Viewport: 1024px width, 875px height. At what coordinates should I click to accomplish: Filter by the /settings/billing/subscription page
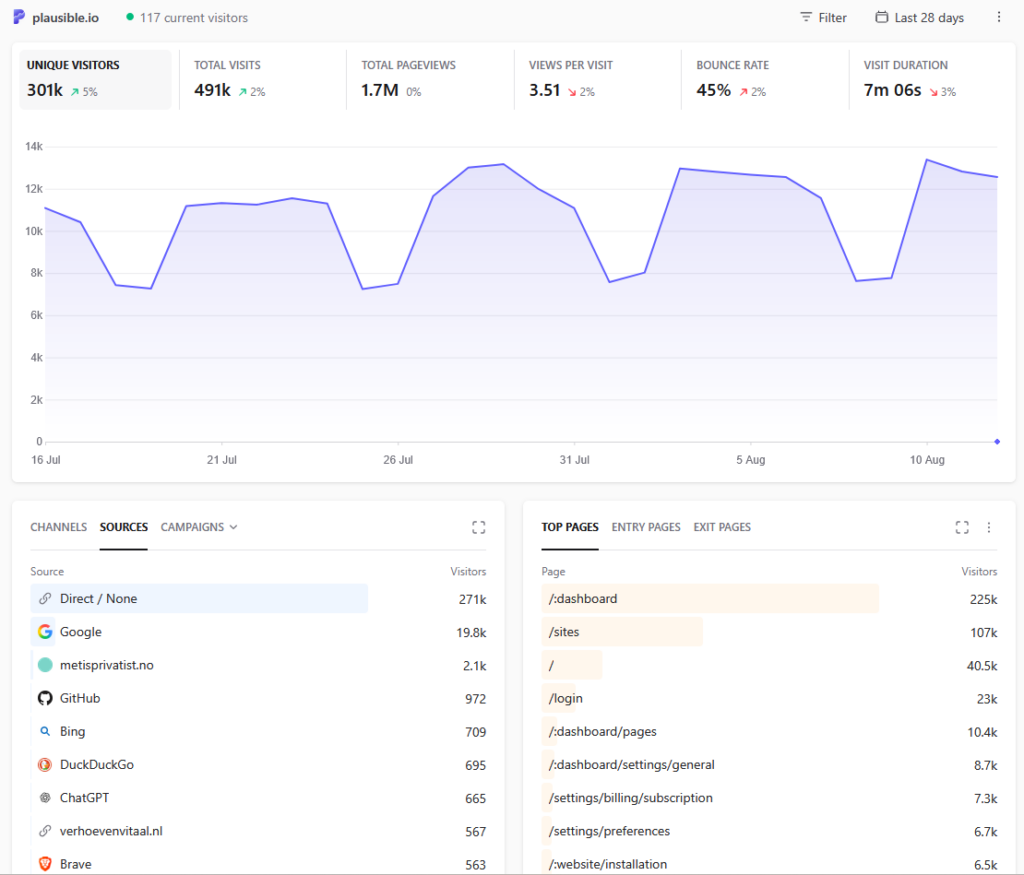click(631, 798)
